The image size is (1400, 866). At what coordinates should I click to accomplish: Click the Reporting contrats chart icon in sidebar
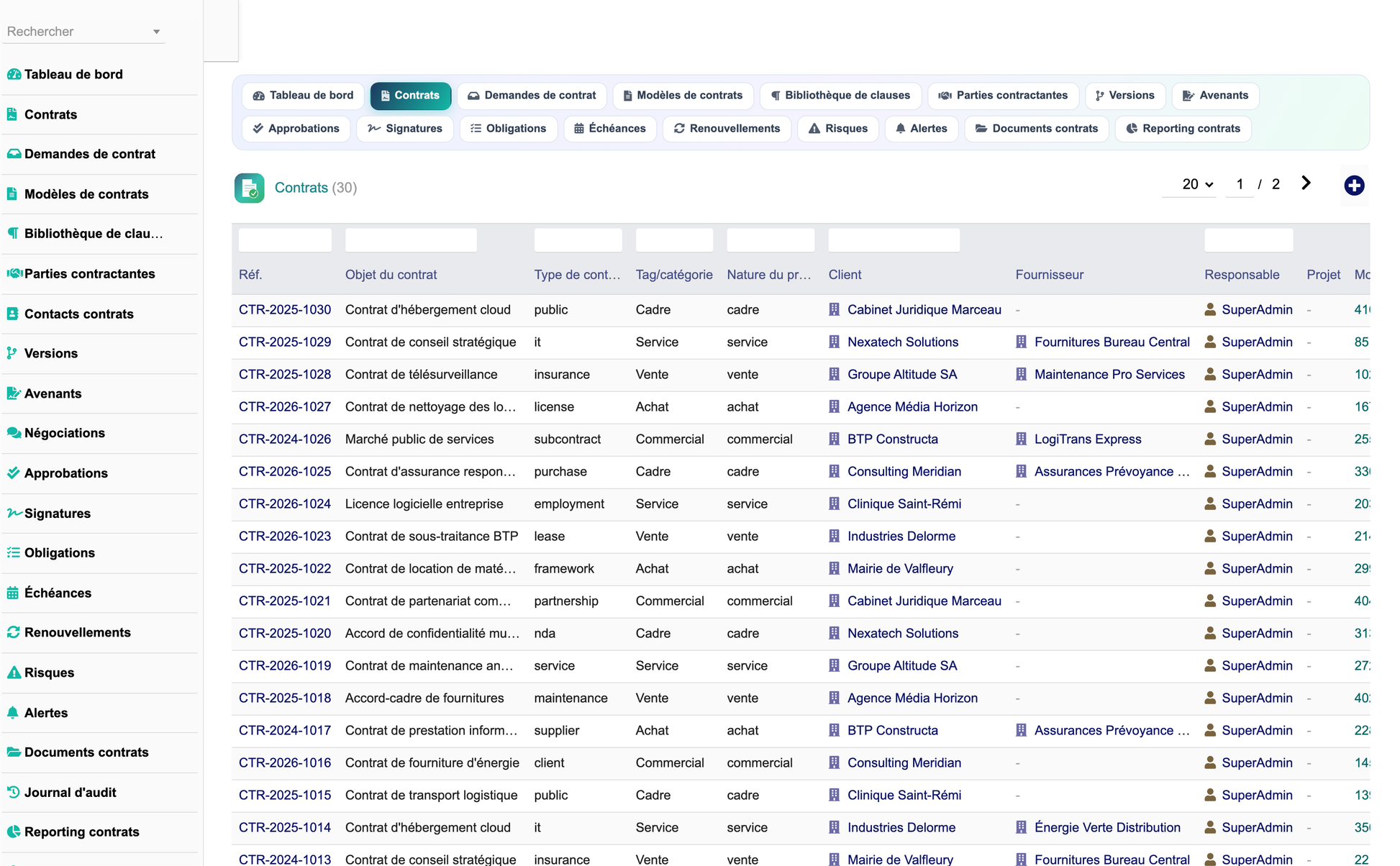click(x=13, y=831)
